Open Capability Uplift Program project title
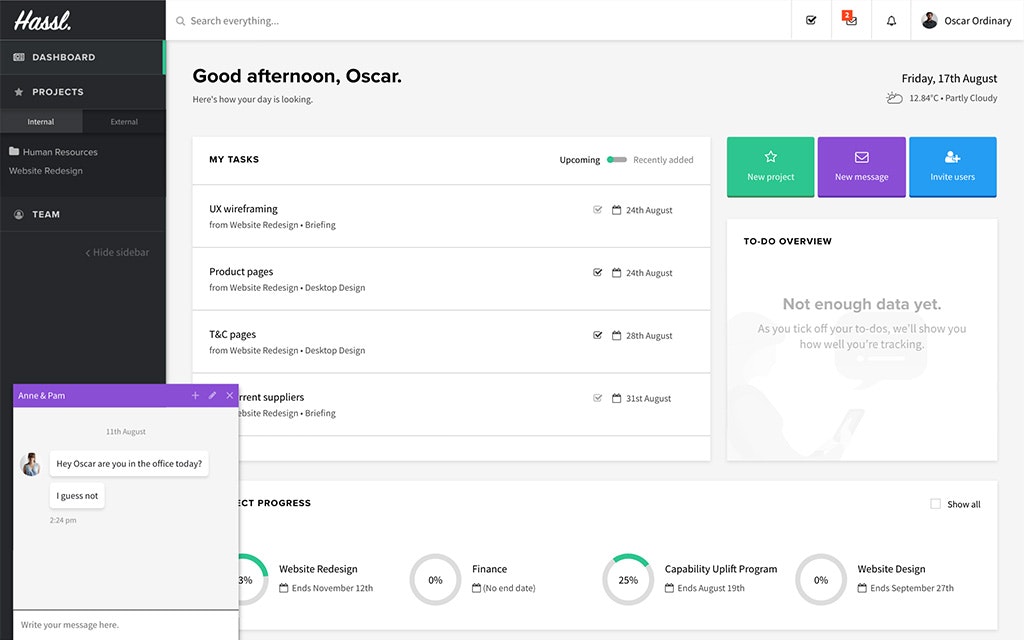The image size is (1024, 640). [721, 569]
